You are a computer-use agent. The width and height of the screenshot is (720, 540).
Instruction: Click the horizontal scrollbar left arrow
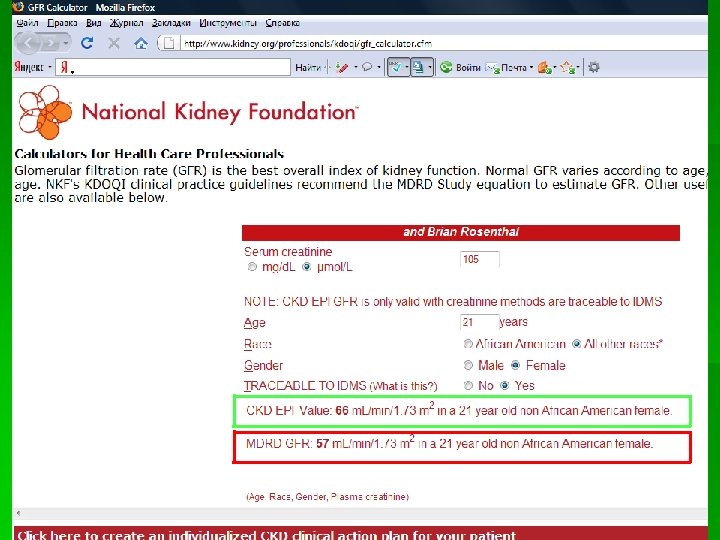[18, 513]
